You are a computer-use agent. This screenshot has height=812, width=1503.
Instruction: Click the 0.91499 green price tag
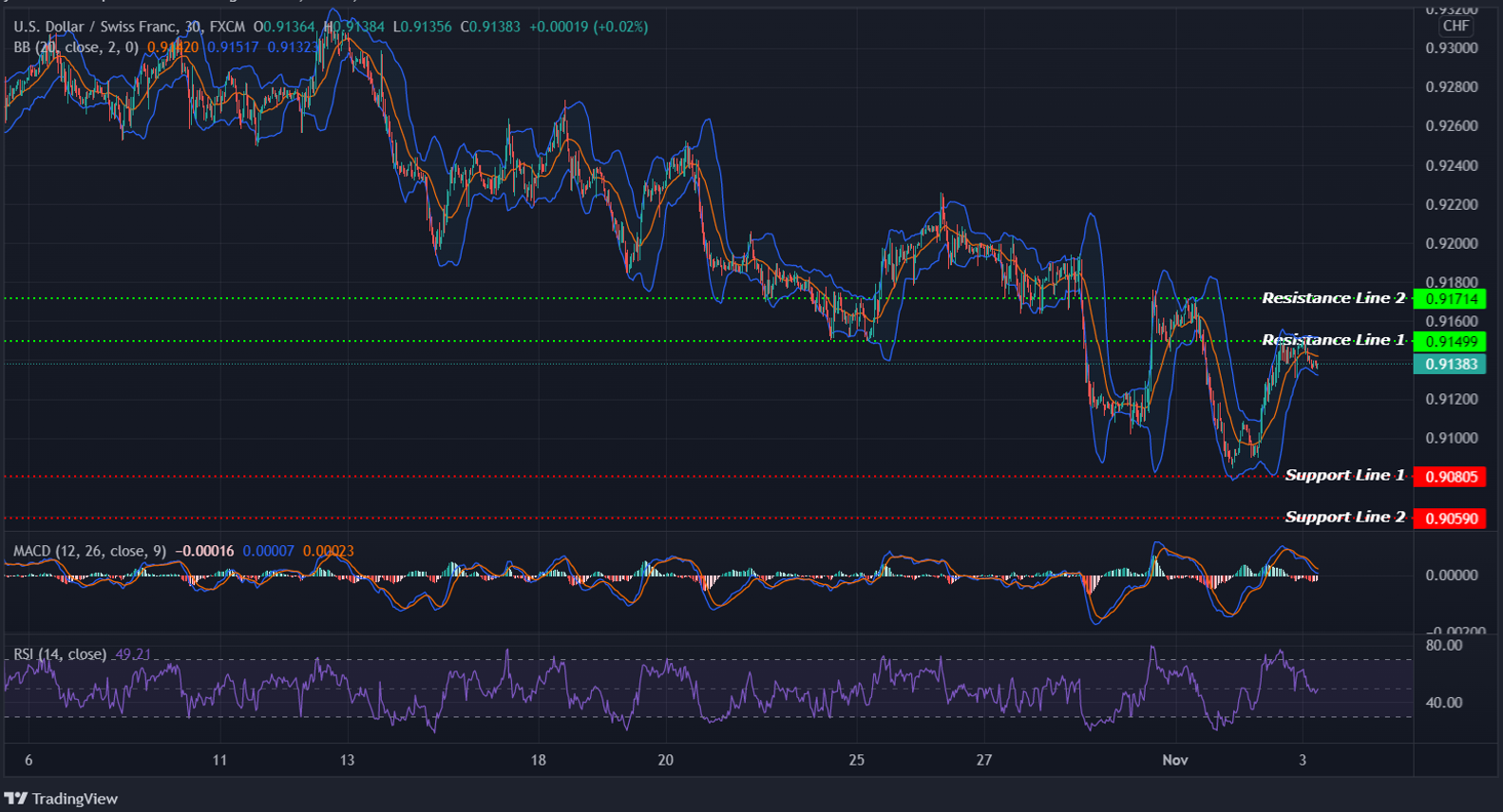[x=1450, y=342]
